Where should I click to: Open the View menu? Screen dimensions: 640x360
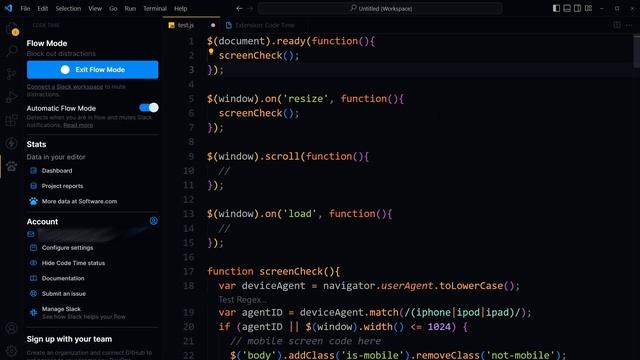coord(95,9)
